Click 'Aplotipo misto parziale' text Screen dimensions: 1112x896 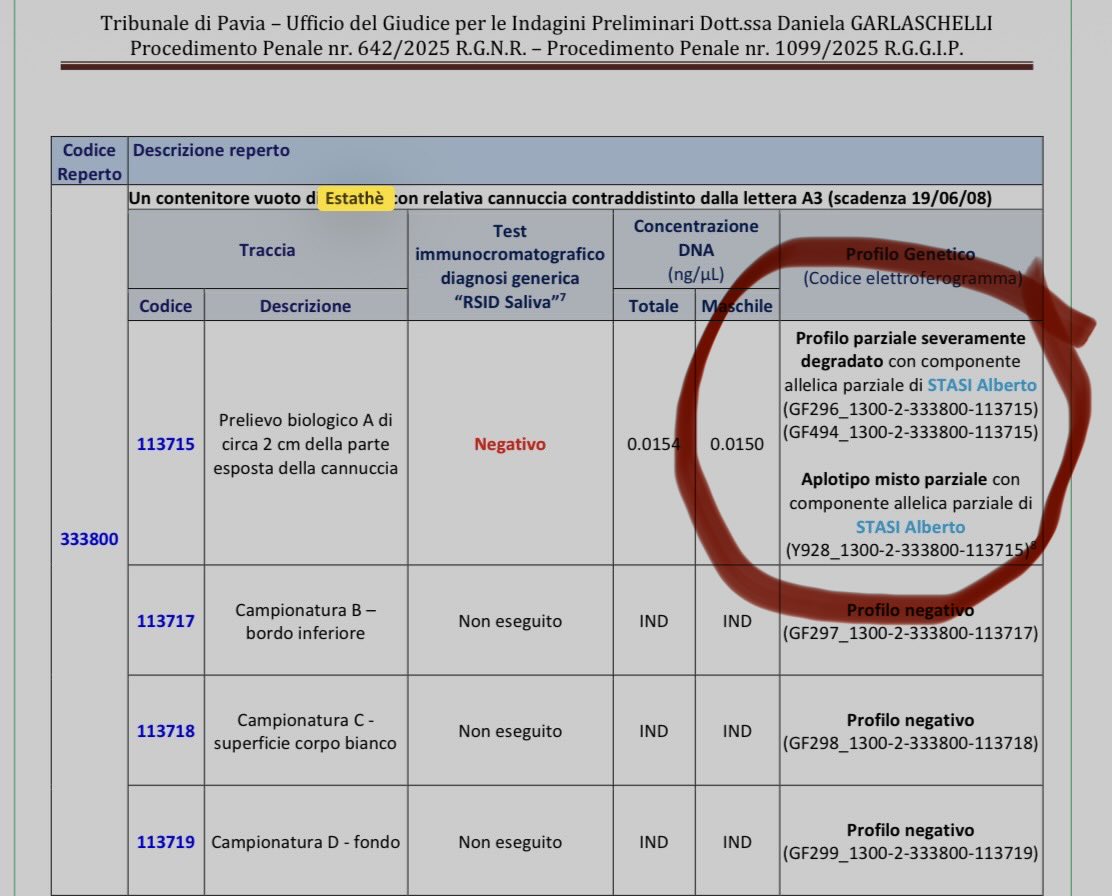pos(894,479)
